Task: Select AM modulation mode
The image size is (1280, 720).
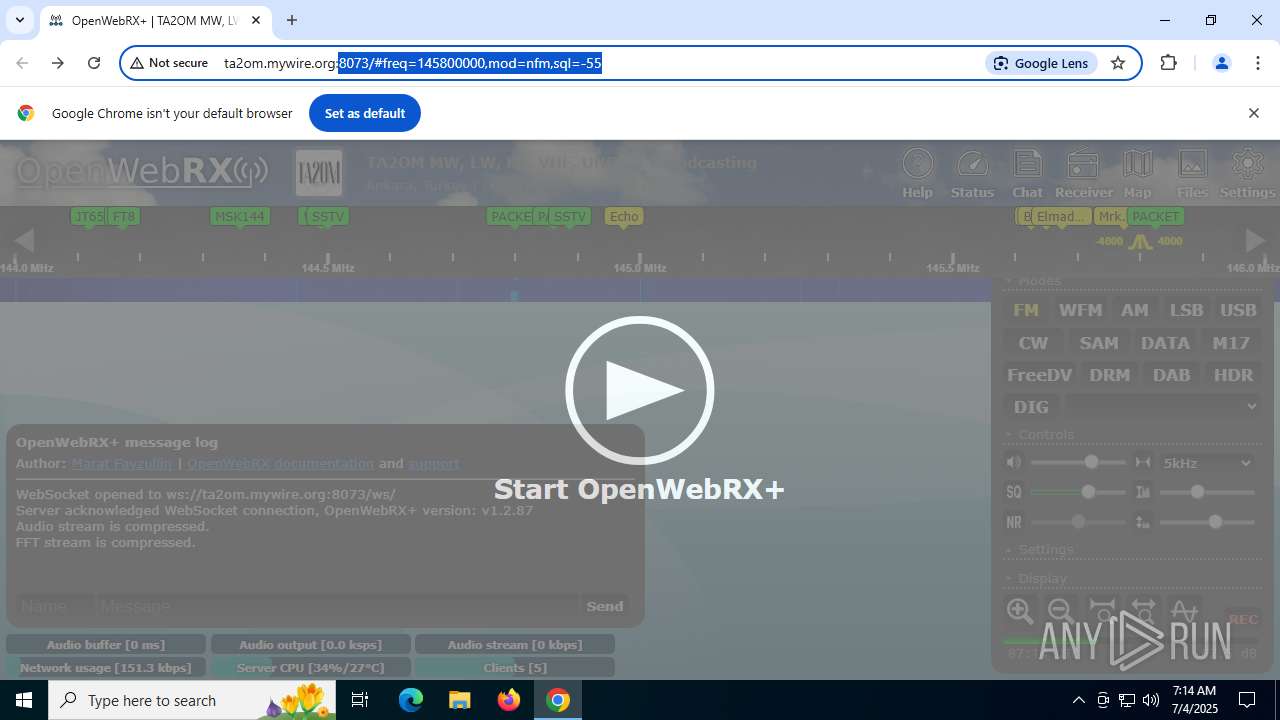Action: click(1134, 310)
